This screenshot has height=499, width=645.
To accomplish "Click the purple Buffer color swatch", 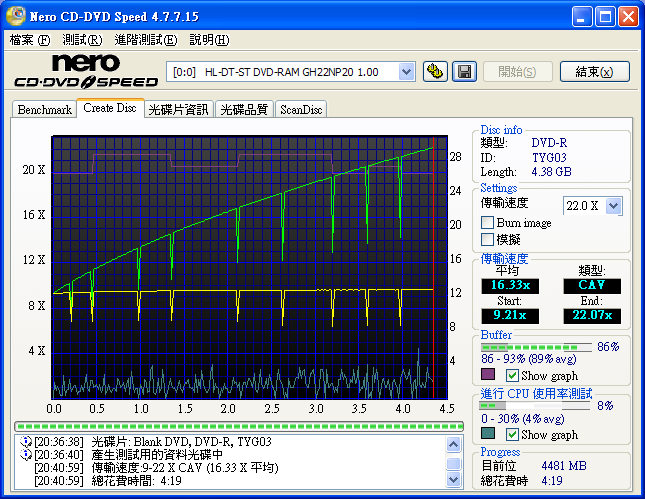I will click(488, 375).
